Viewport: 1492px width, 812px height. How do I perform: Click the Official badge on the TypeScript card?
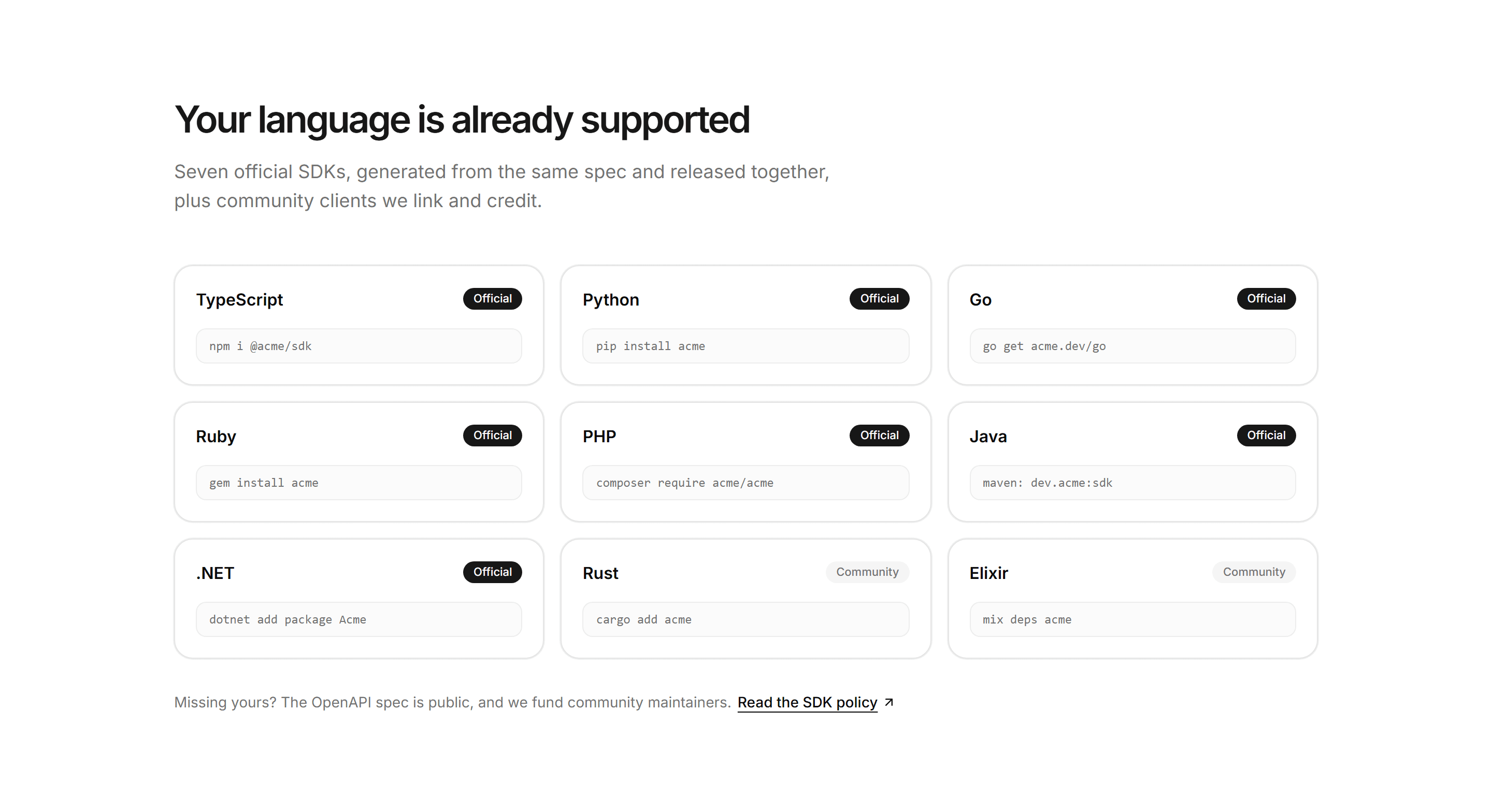[492, 298]
